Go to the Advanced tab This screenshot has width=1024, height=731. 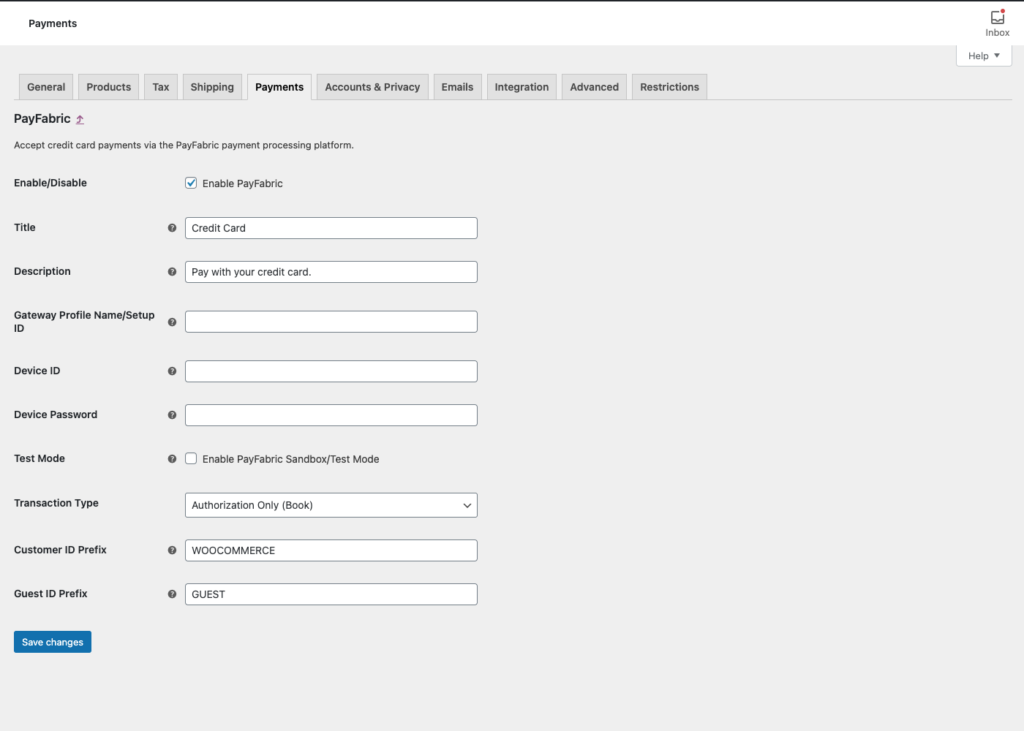point(594,87)
